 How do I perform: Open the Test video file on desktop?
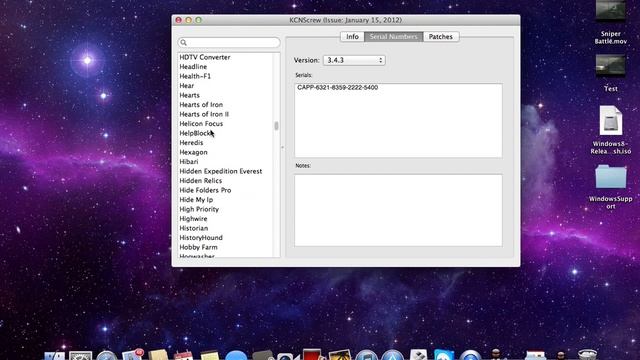[x=611, y=66]
